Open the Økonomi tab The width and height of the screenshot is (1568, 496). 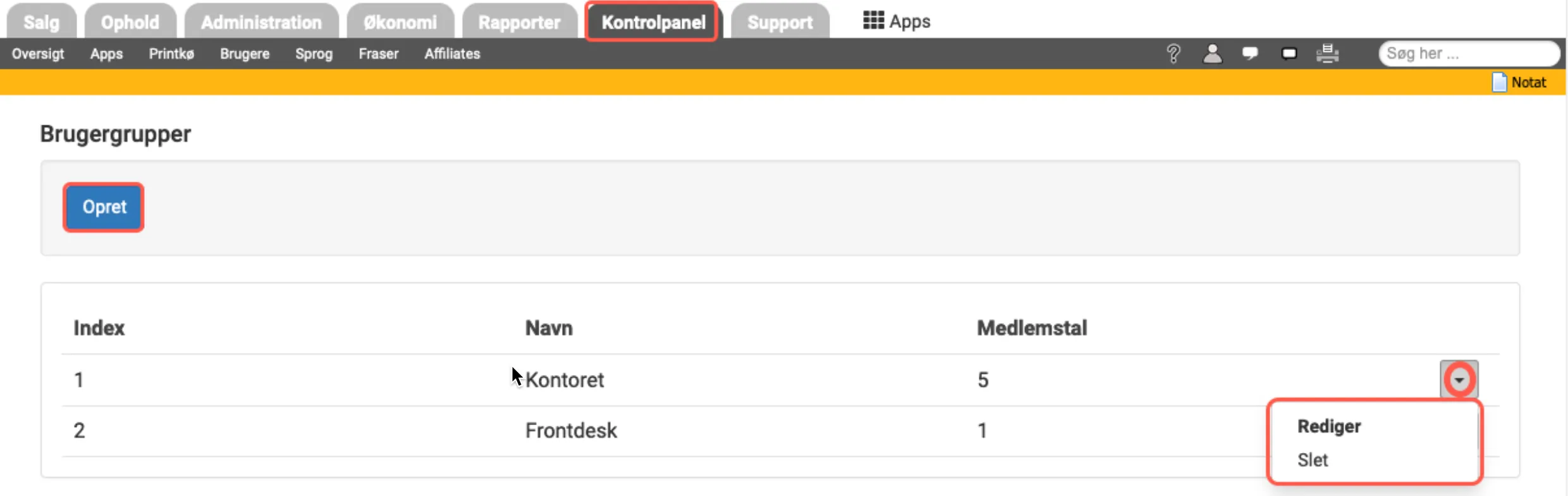pyautogui.click(x=400, y=23)
